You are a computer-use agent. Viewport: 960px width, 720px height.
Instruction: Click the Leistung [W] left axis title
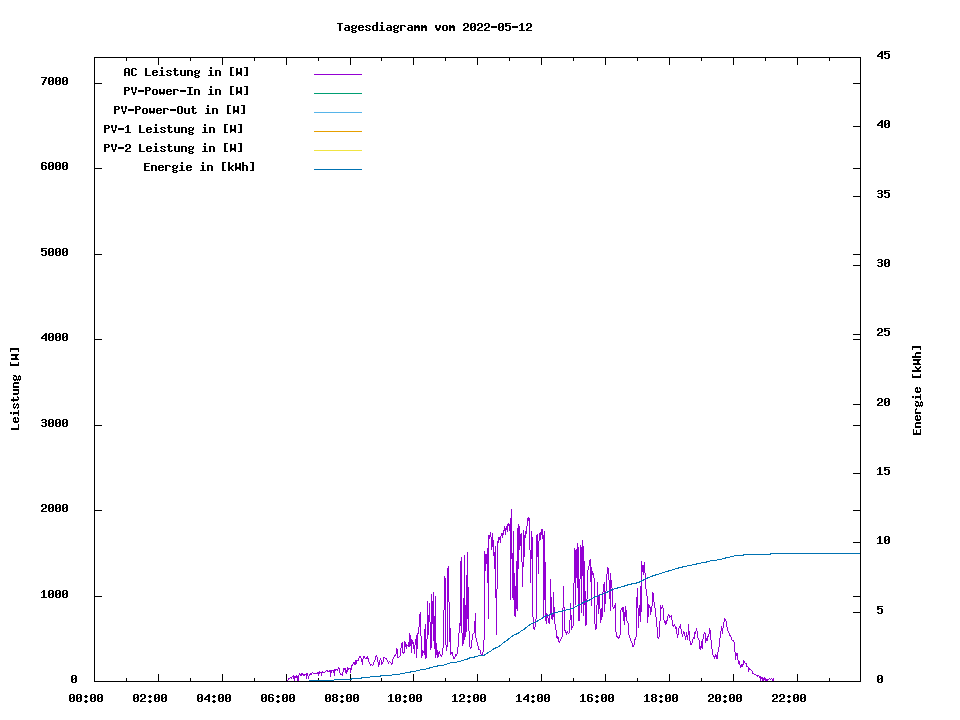click(x=15, y=389)
